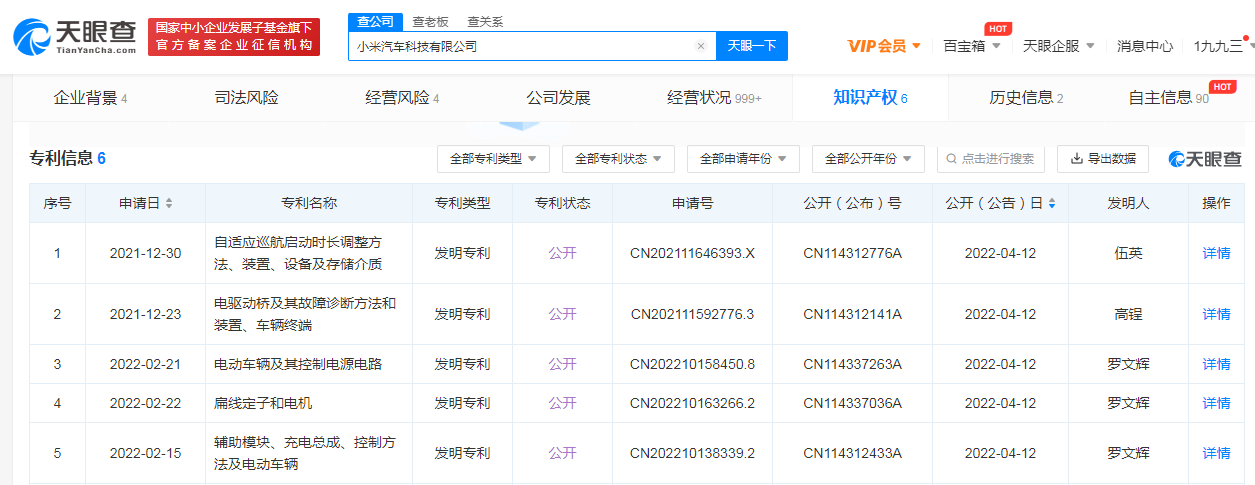Open the 全部专利状态 dropdown
Screen dimensions: 1255x485
click(x=618, y=159)
